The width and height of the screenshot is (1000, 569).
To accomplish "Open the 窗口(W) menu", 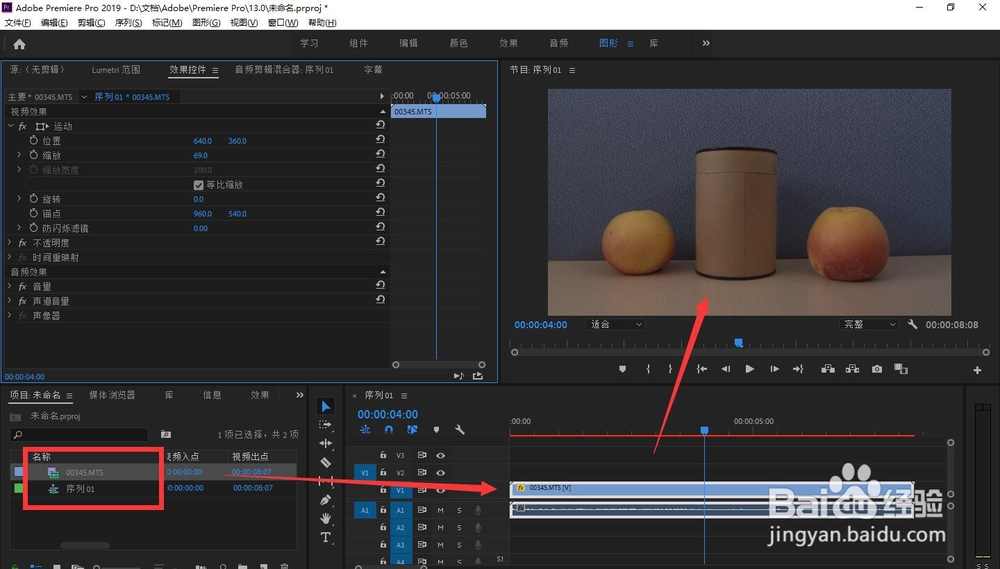I will coord(283,22).
